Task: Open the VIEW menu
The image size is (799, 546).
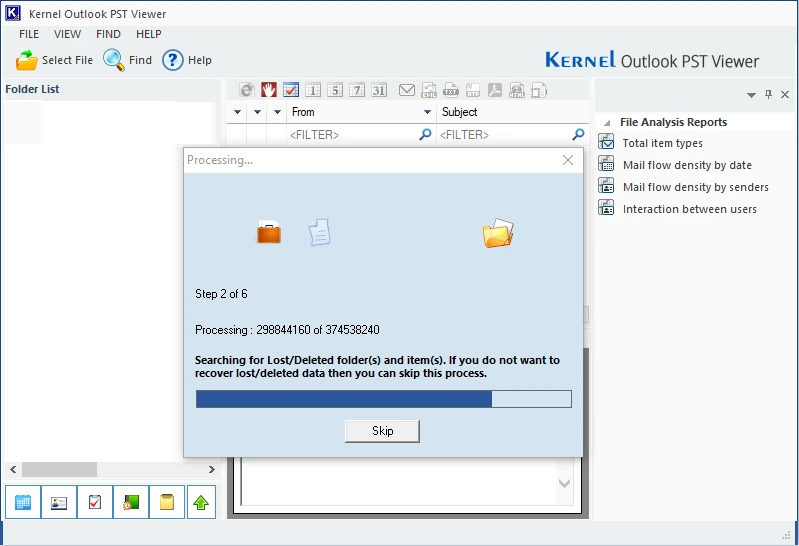Action: pyautogui.click(x=67, y=34)
